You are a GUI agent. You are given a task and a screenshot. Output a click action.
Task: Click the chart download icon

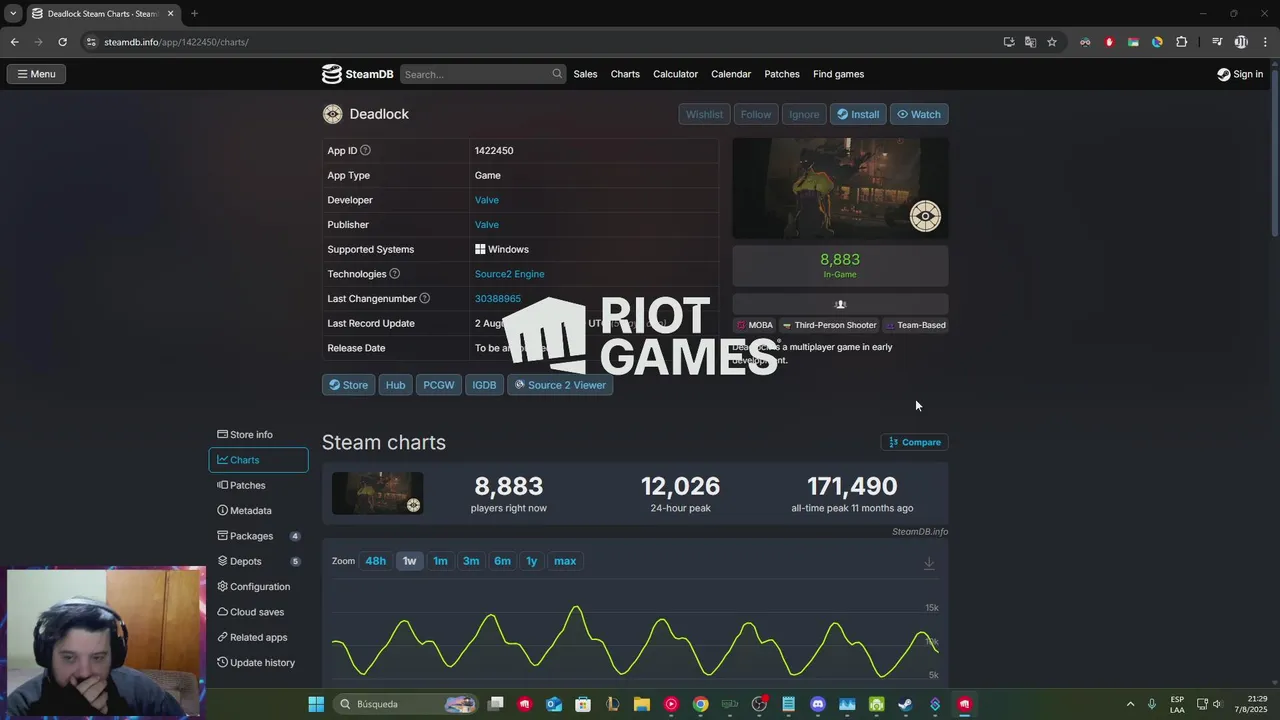coord(929,563)
